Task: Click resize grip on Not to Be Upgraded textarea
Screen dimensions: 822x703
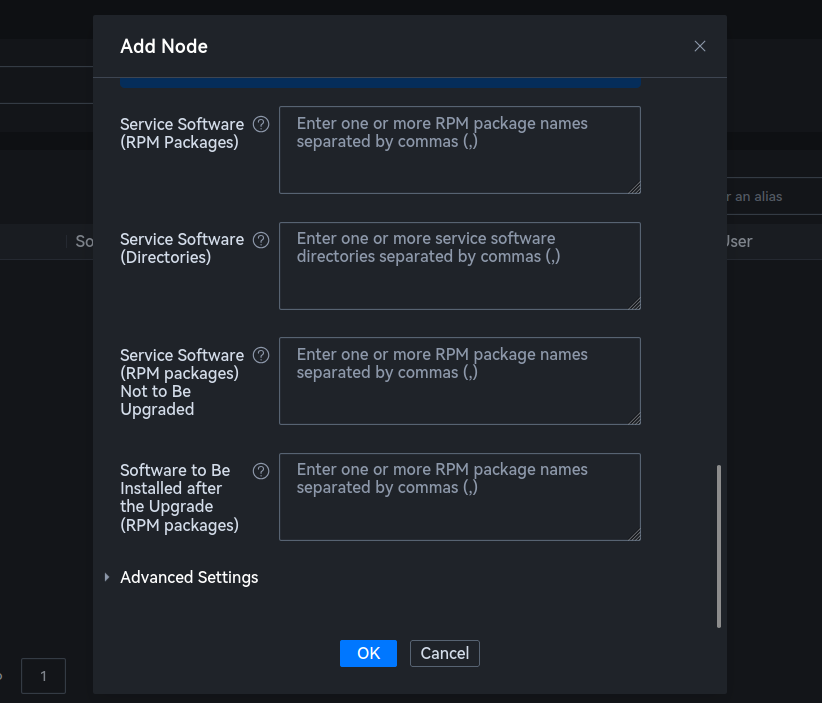Action: point(634,418)
